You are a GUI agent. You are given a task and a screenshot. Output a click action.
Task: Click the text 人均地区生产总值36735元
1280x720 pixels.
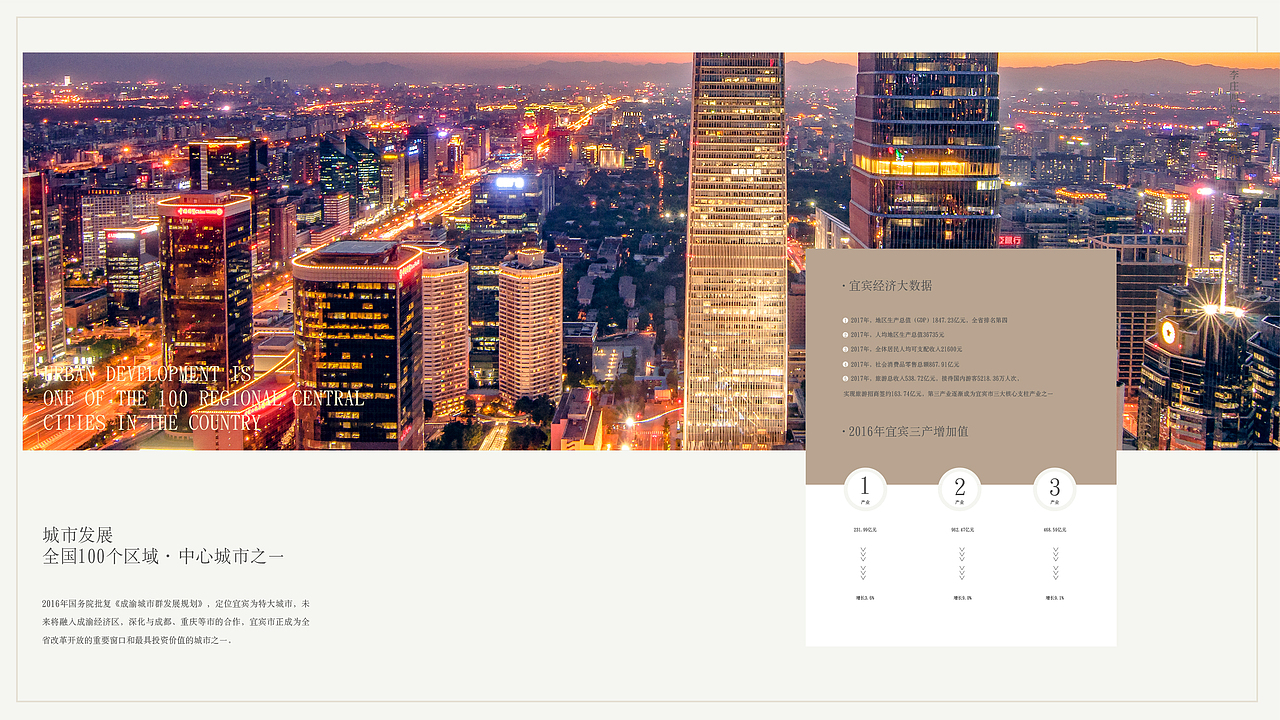tap(910, 335)
